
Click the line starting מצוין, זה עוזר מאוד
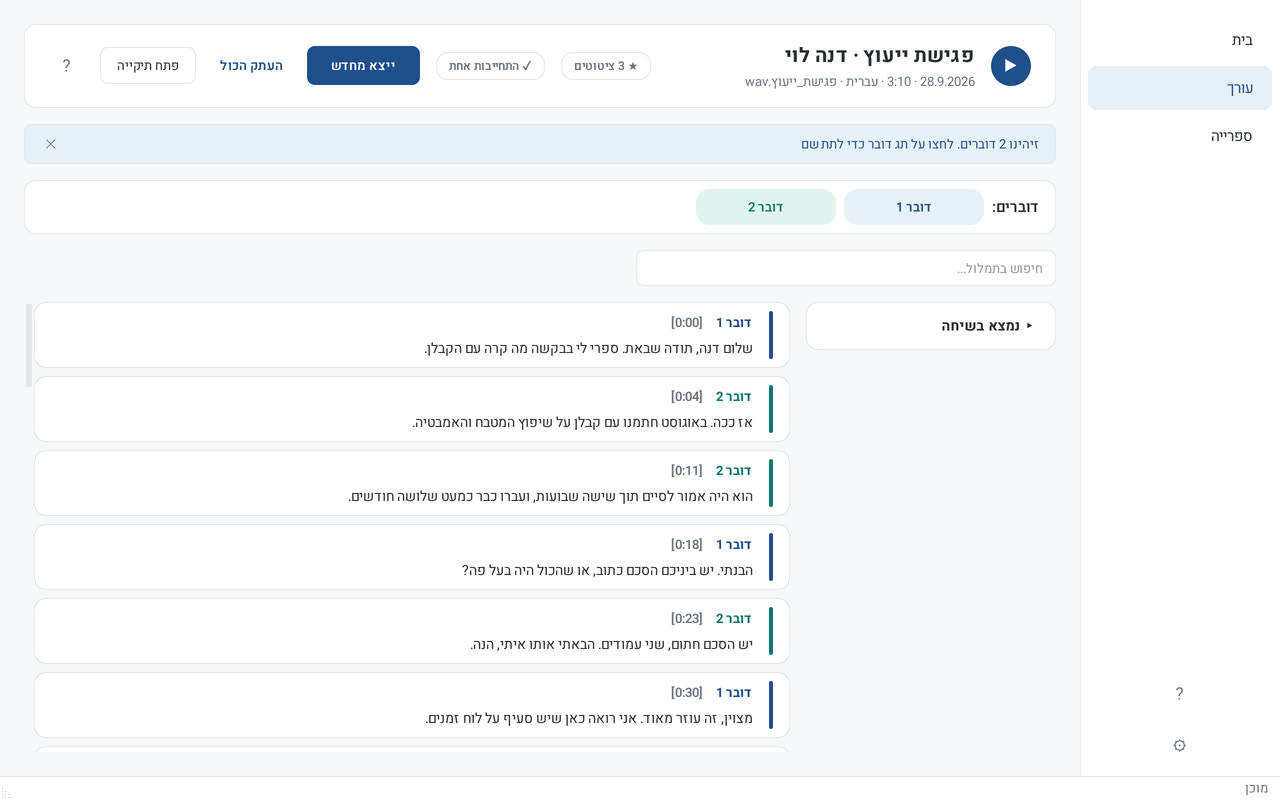pos(589,719)
